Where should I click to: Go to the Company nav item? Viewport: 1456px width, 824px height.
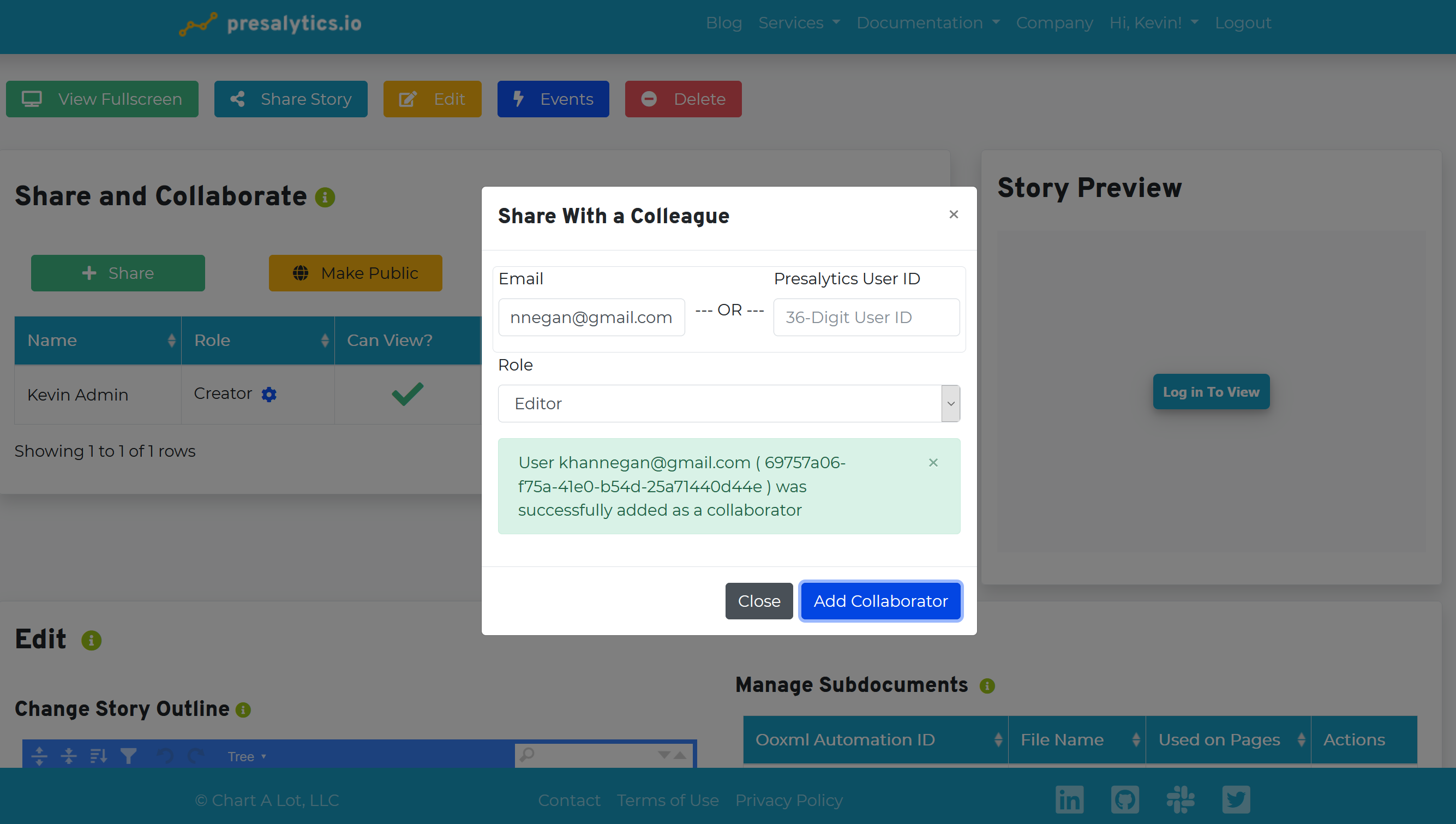(1054, 22)
